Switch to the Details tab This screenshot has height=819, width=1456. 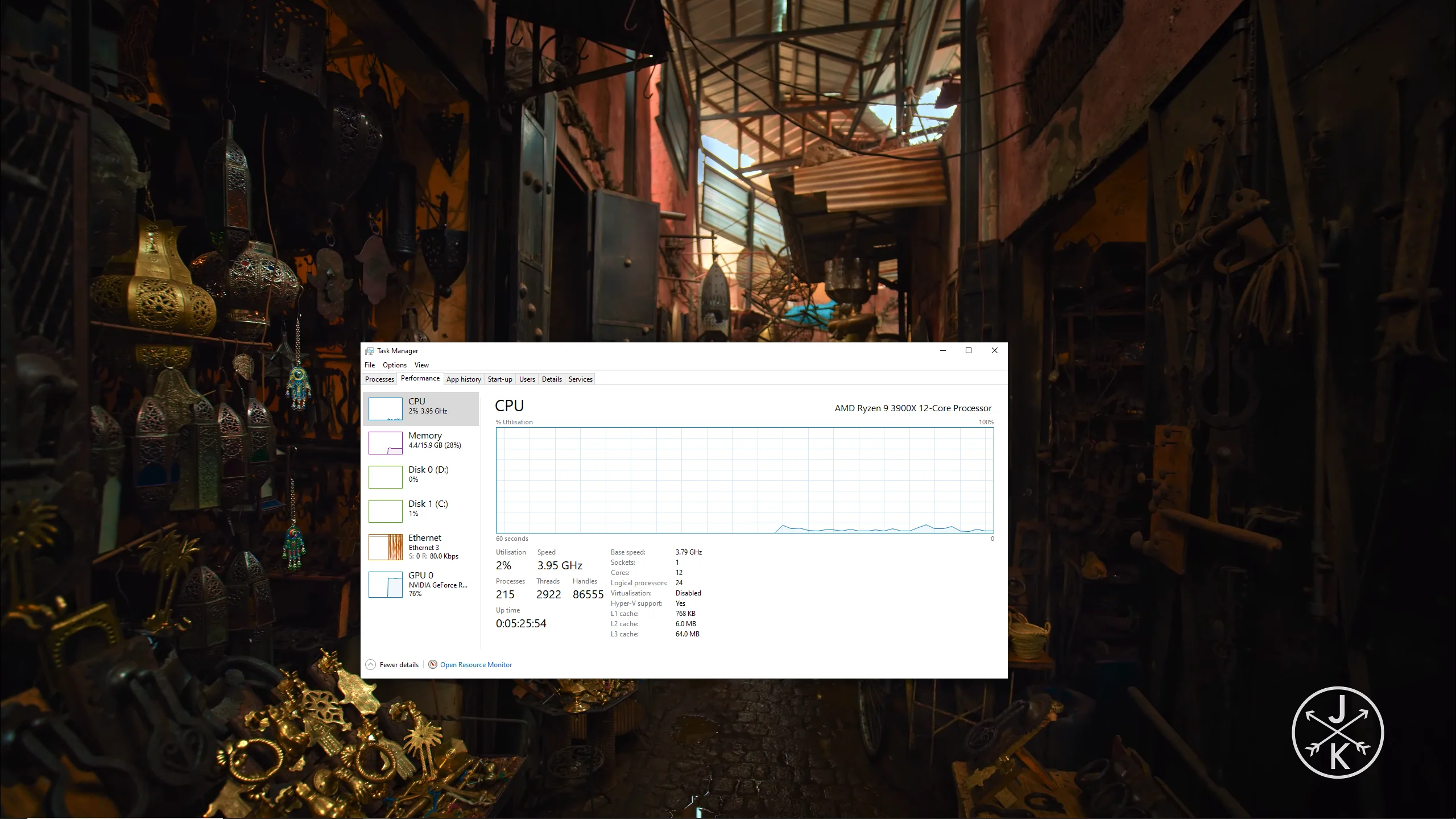552,379
